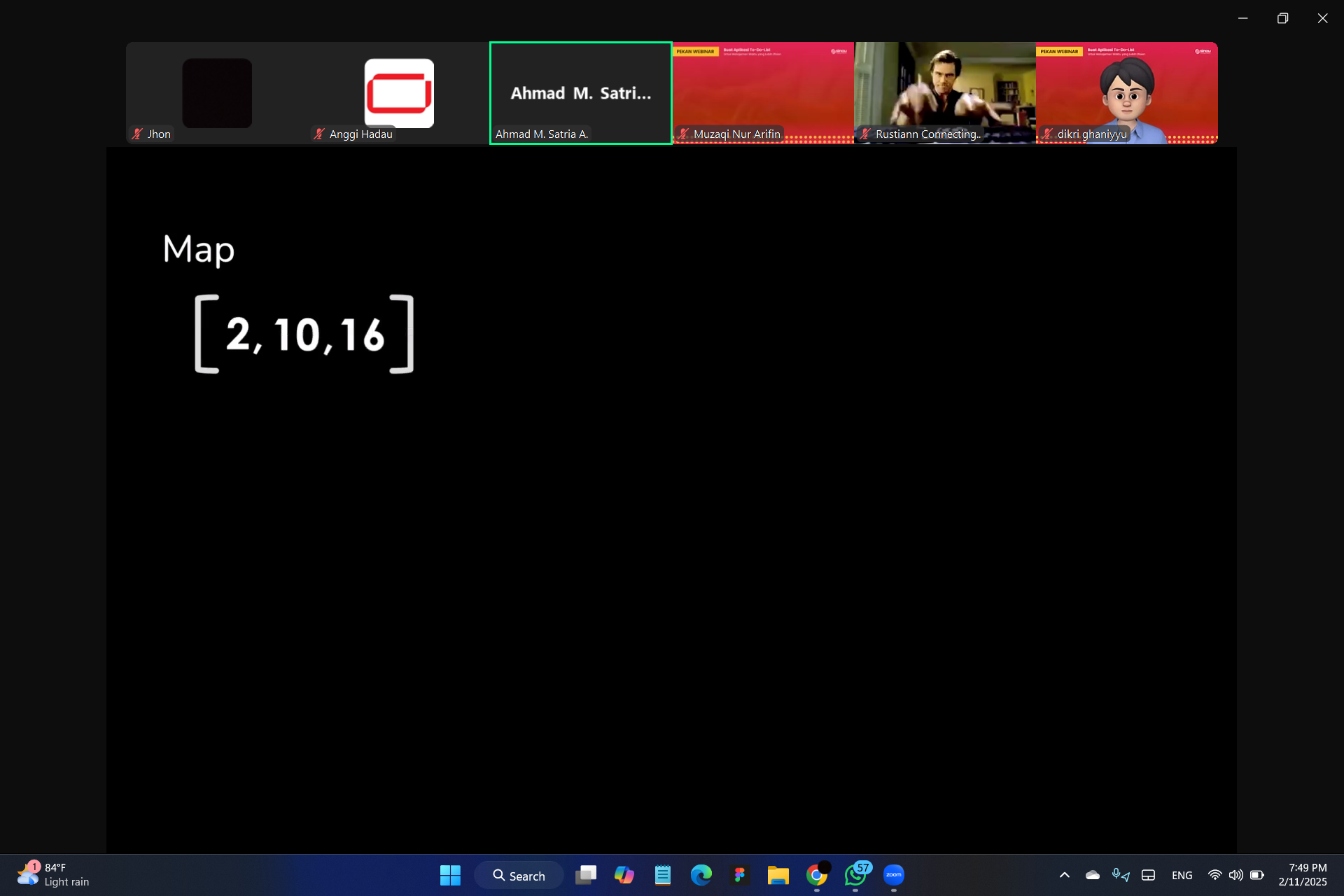Select Muzaqi Nur Arifin's video tile

[763, 93]
